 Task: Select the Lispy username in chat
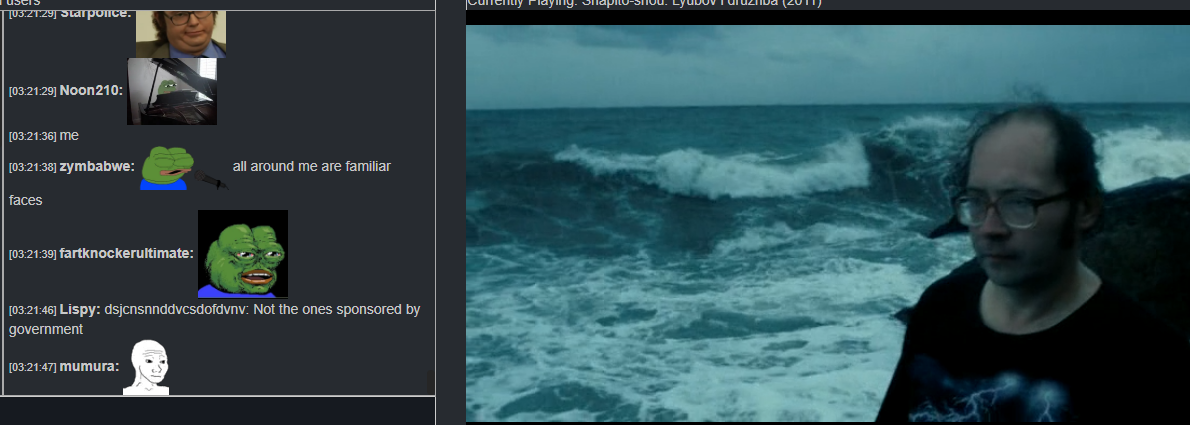pos(80,310)
